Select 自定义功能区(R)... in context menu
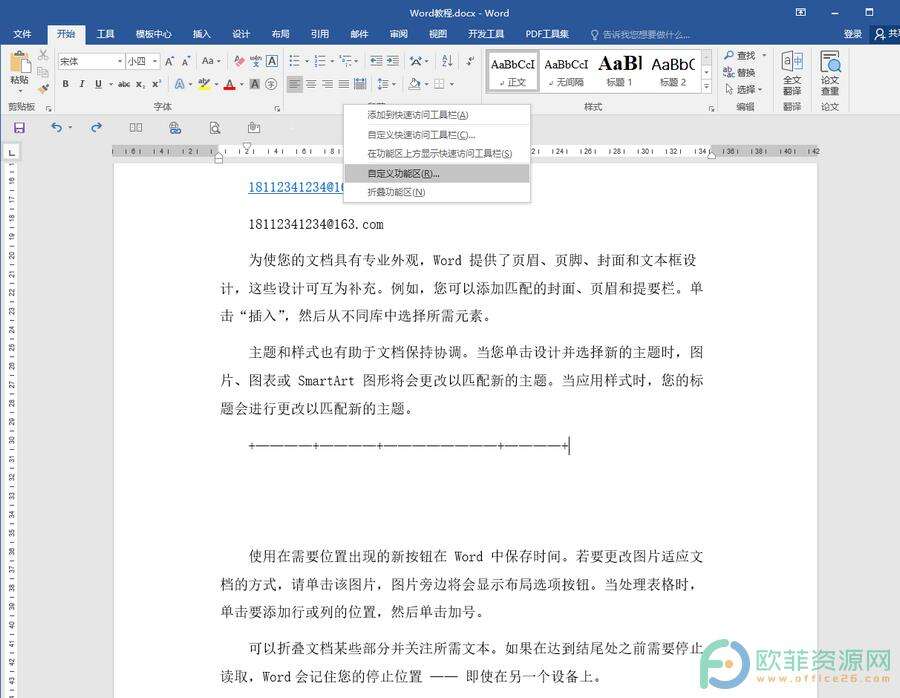This screenshot has width=900, height=698. point(437,173)
